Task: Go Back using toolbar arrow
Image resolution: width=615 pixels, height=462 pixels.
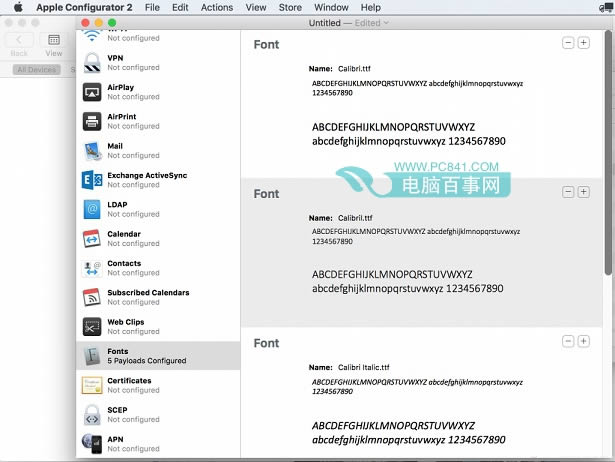Action: (x=18, y=40)
